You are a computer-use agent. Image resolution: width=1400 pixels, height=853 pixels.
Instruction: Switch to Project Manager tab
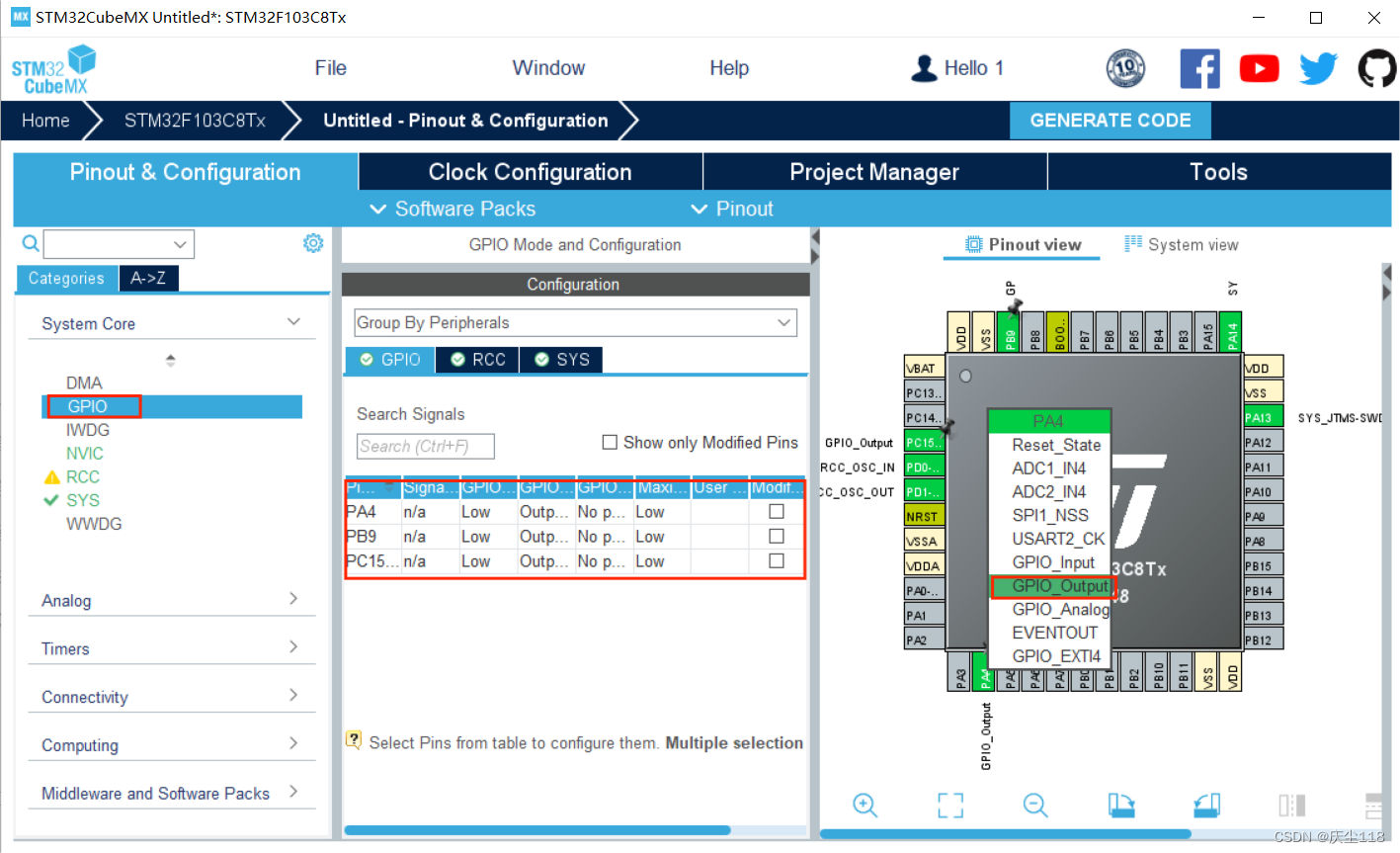pyautogui.click(x=874, y=172)
